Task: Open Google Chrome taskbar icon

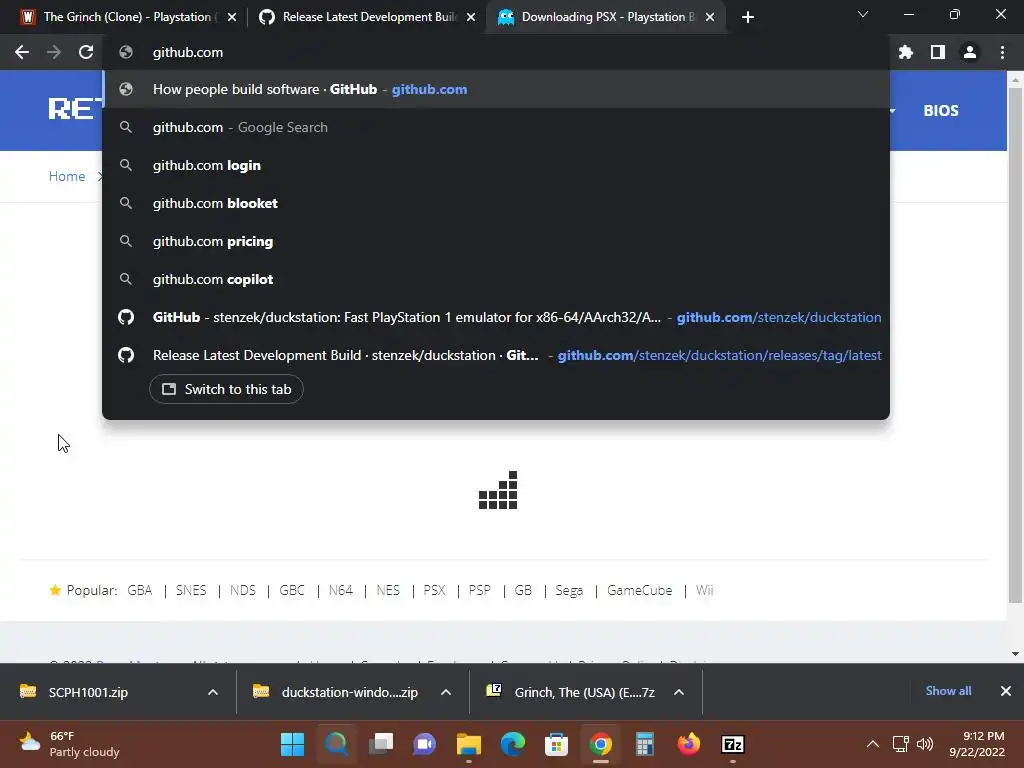Action: (601, 744)
